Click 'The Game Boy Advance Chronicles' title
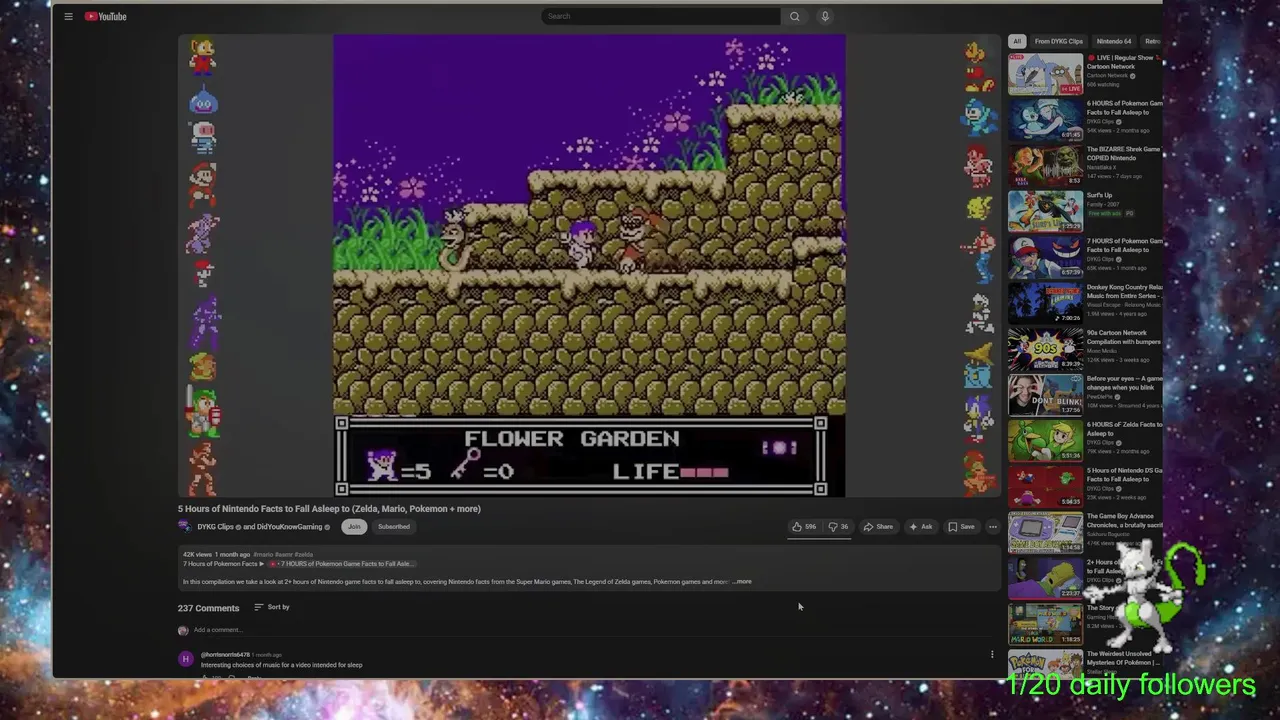 click(x=1124, y=520)
